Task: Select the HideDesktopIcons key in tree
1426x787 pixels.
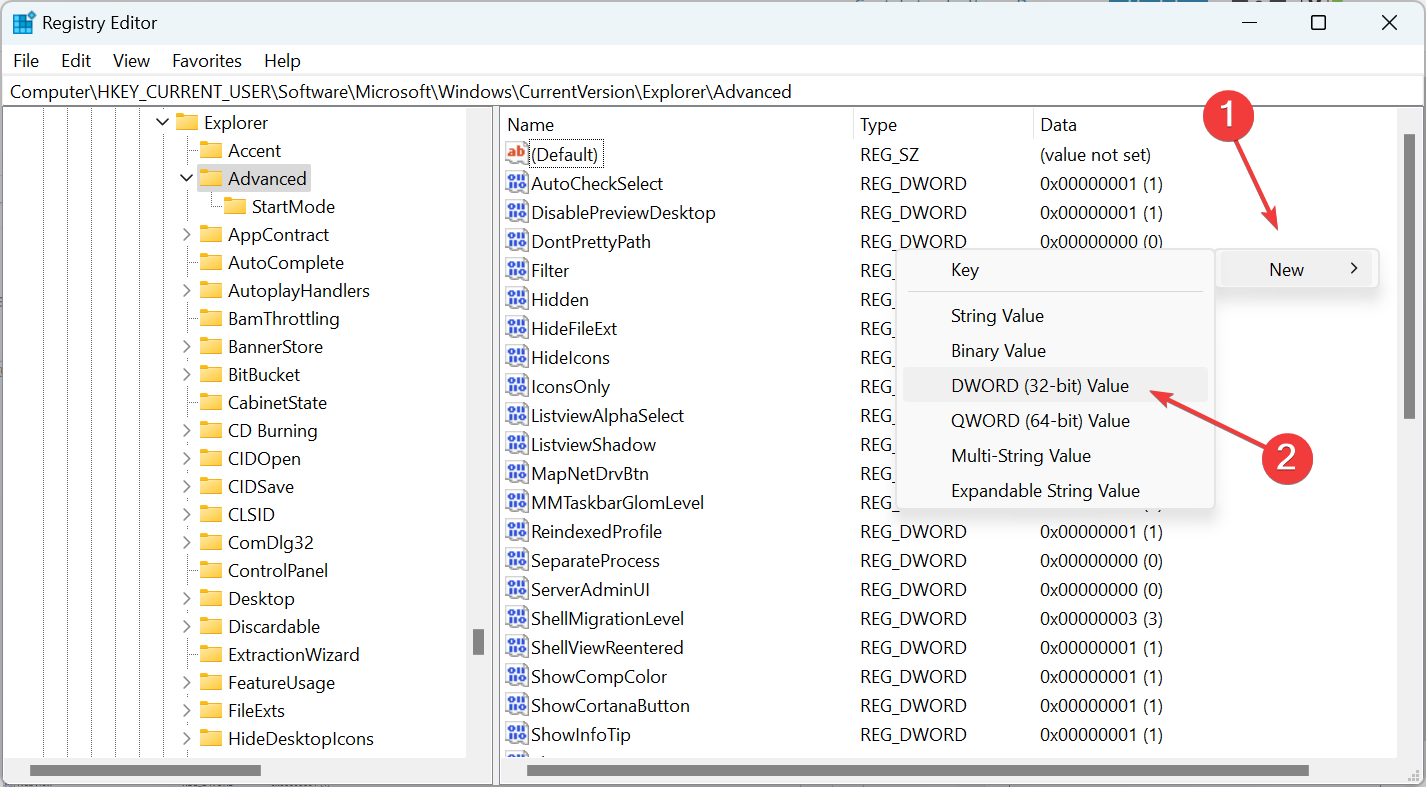Action: 300,738
